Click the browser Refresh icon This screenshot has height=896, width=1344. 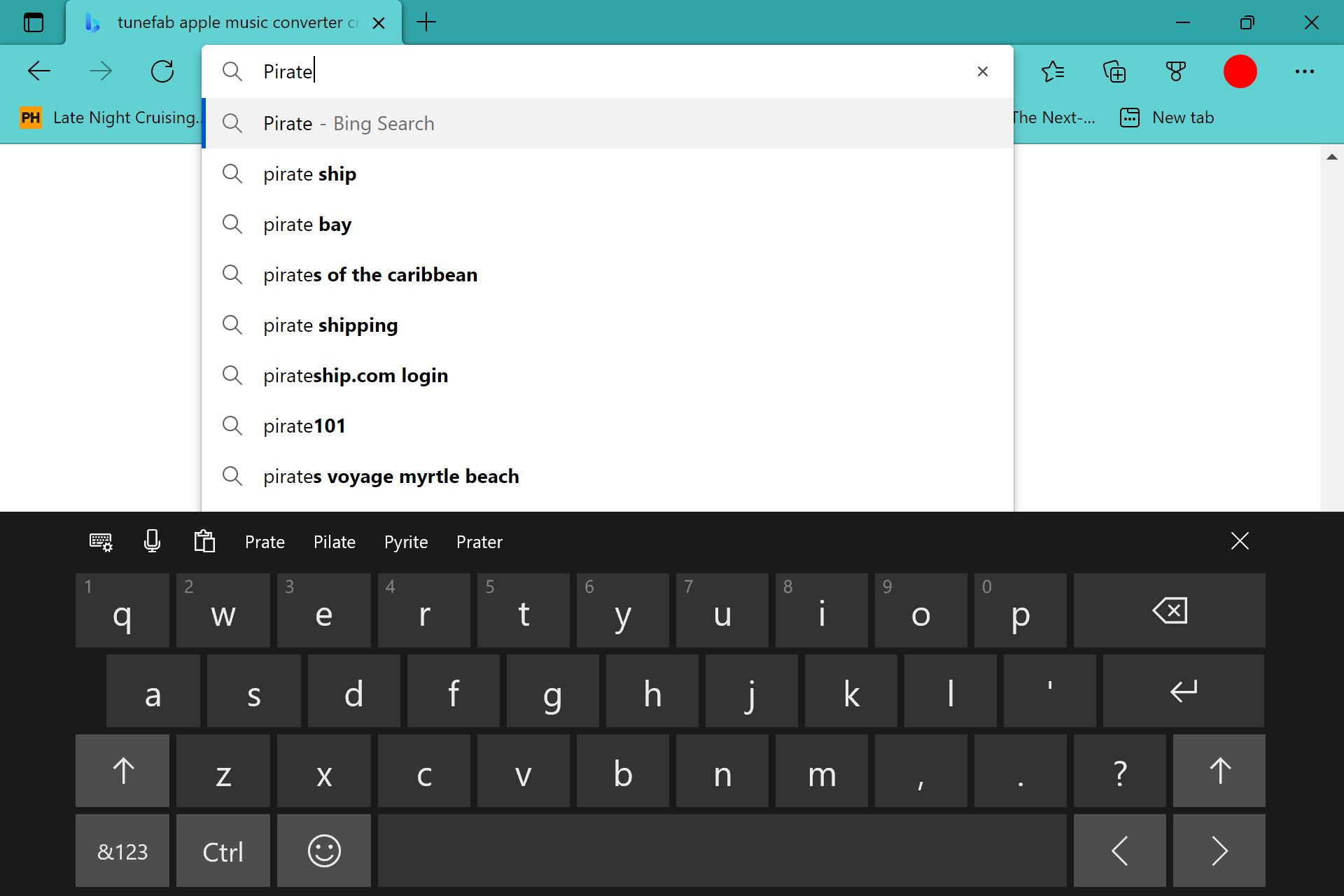pyautogui.click(x=162, y=71)
